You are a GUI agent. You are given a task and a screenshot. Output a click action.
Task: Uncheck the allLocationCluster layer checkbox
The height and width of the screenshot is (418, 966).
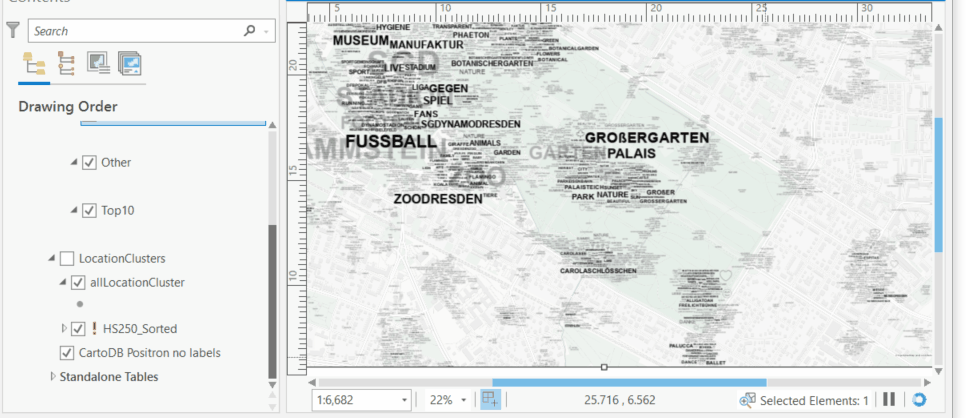click(x=78, y=283)
